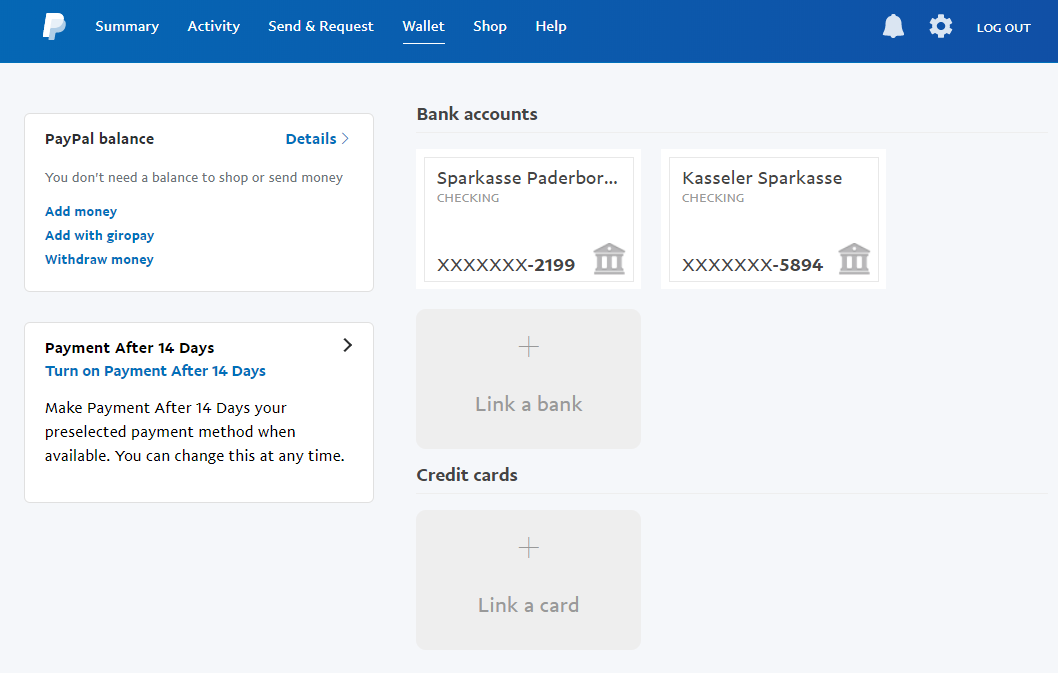Click the Link a card tile
Viewport: 1058px width, 673px height.
tap(528, 580)
